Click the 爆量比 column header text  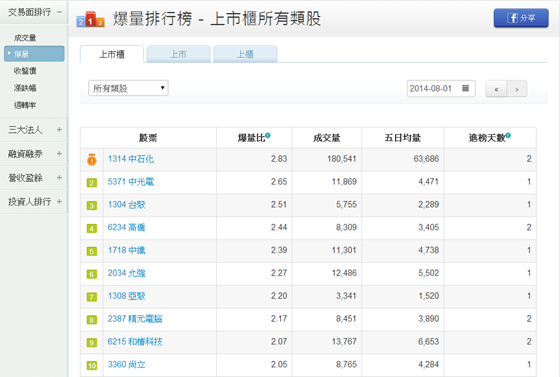251,138
